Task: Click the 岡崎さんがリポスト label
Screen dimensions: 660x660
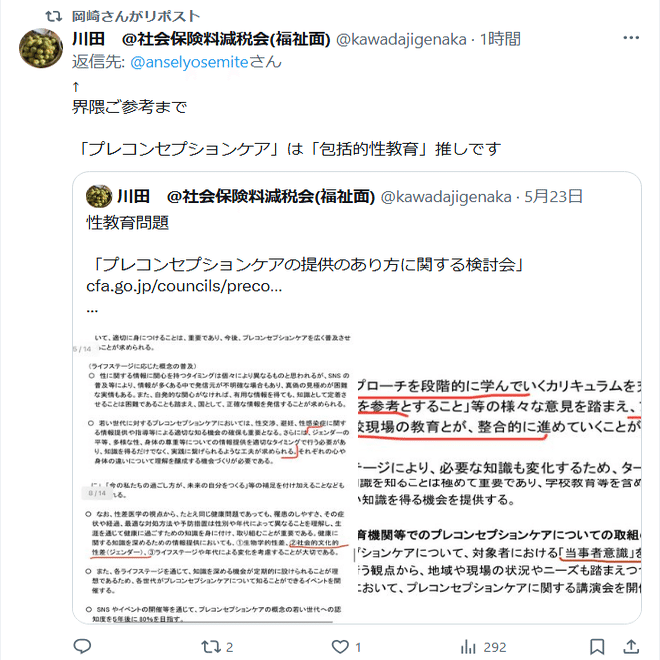Action: 136,16
